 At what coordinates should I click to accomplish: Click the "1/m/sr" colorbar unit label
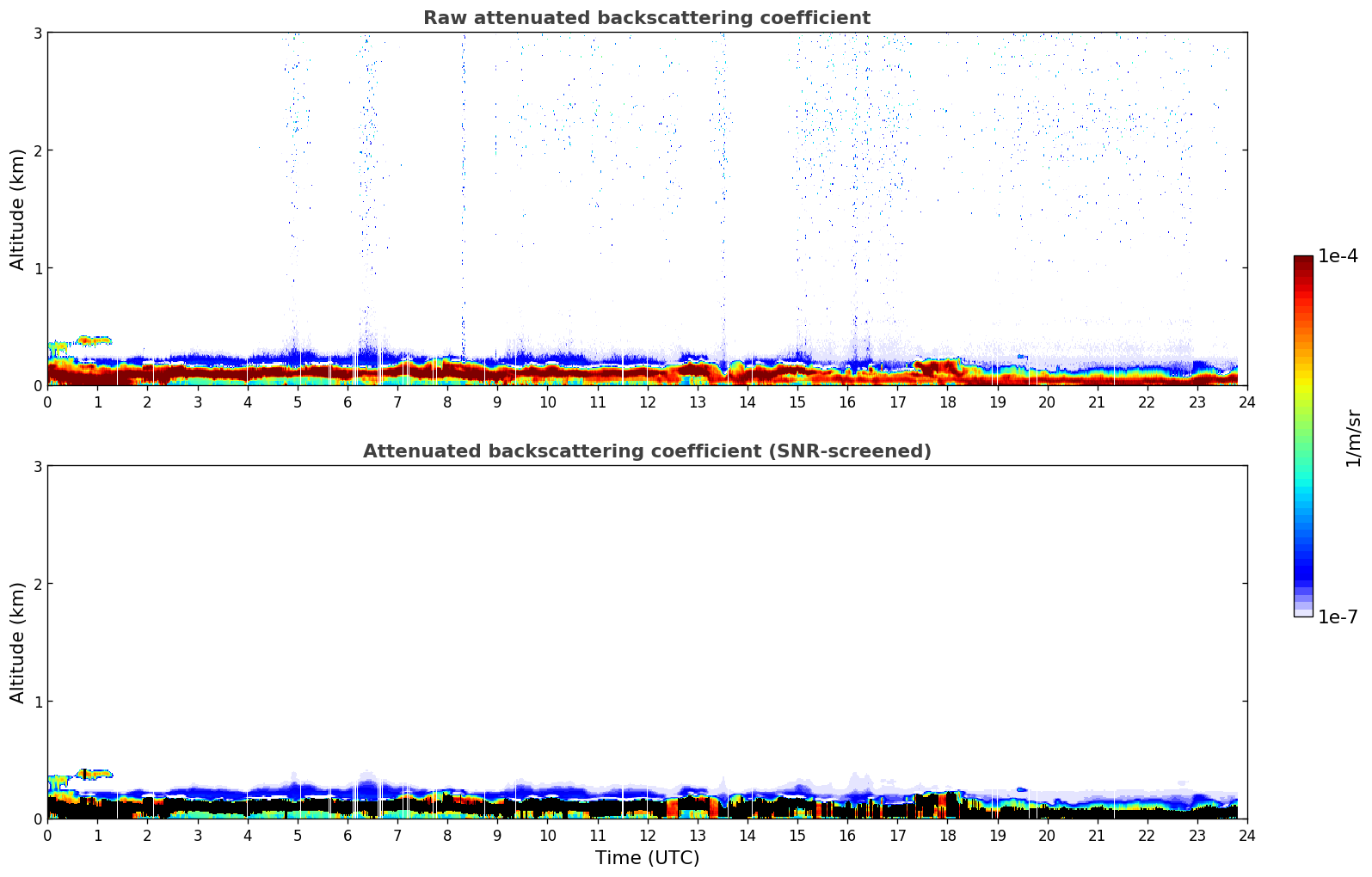click(x=1353, y=438)
